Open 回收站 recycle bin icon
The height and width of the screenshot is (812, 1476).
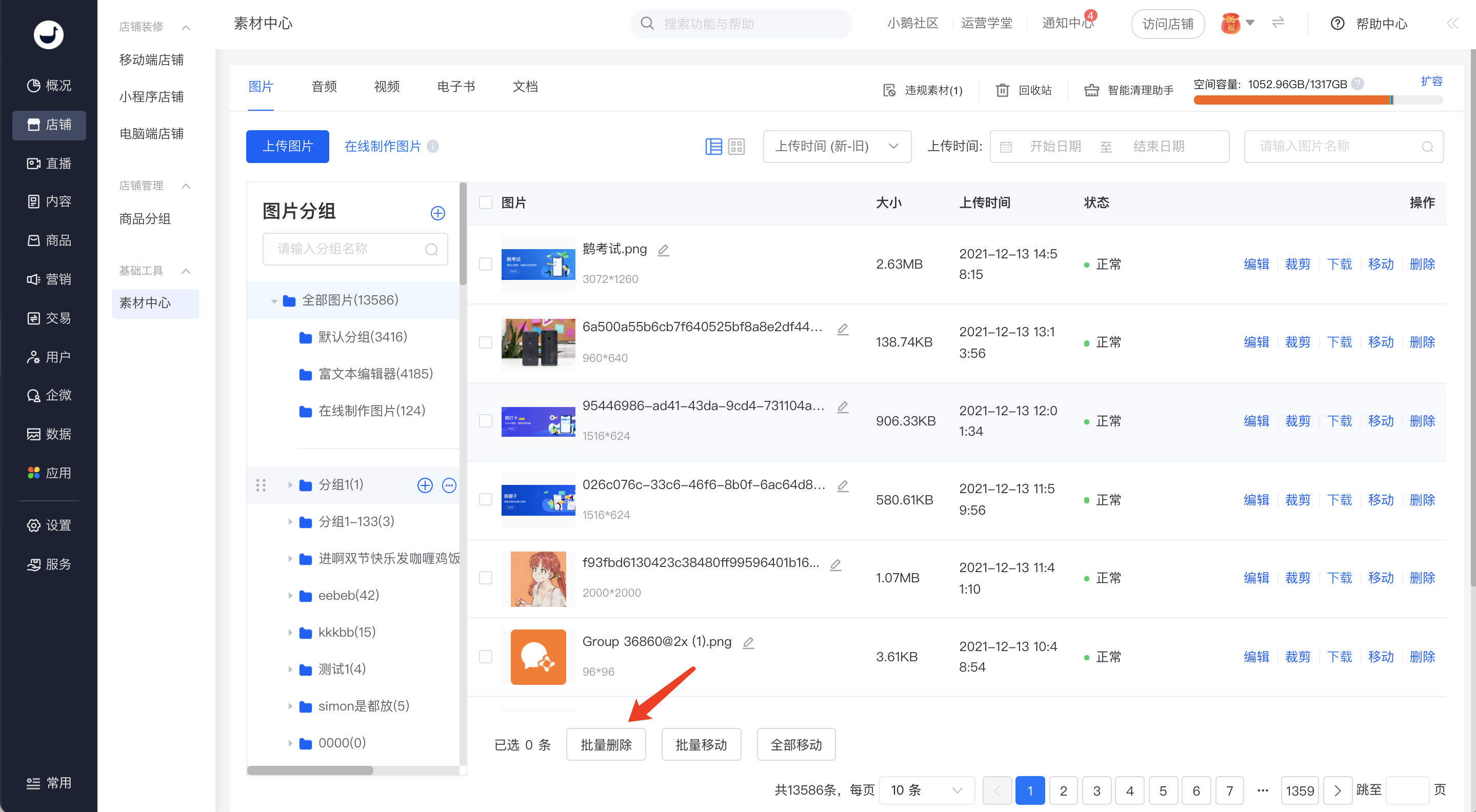click(x=1002, y=90)
